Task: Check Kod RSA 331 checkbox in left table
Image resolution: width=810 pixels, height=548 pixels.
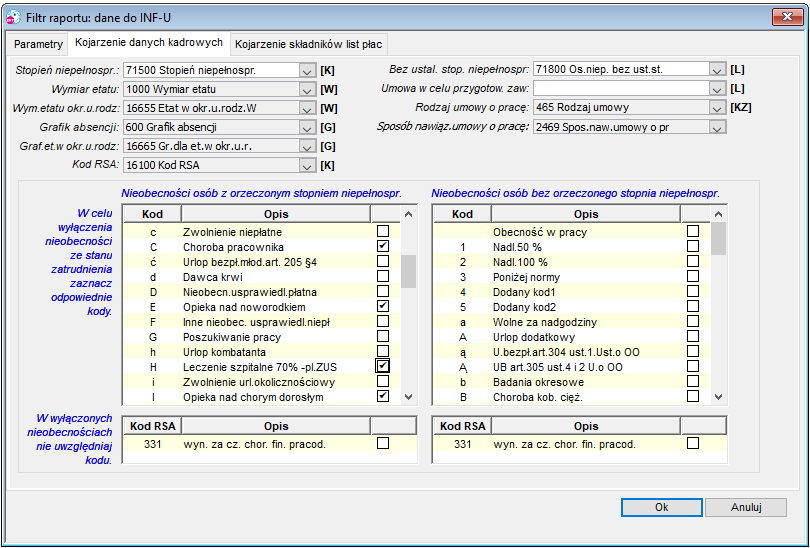Action: pos(383,443)
